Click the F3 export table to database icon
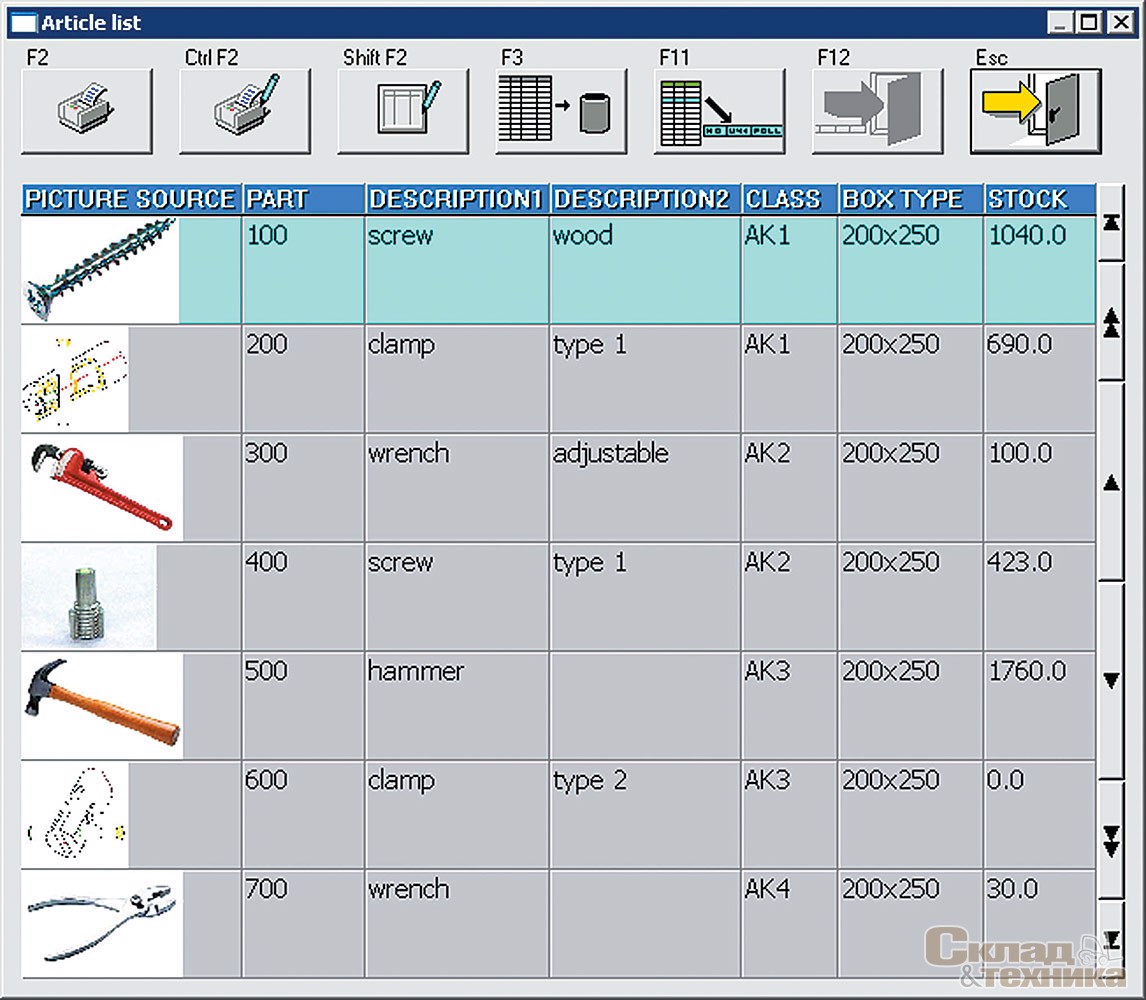Image resolution: width=1146 pixels, height=1000 pixels. pos(561,111)
